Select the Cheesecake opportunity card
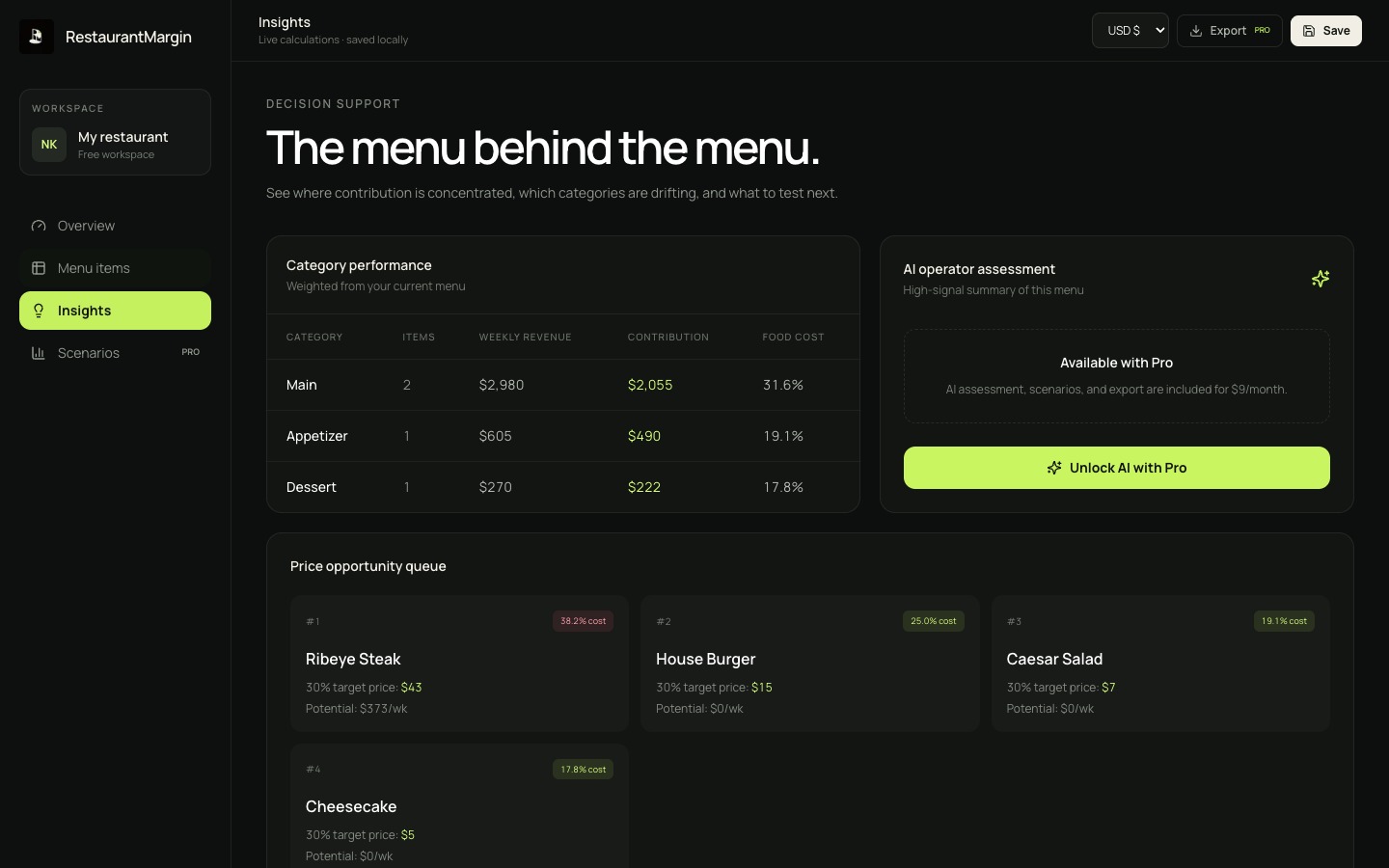 tap(459, 806)
